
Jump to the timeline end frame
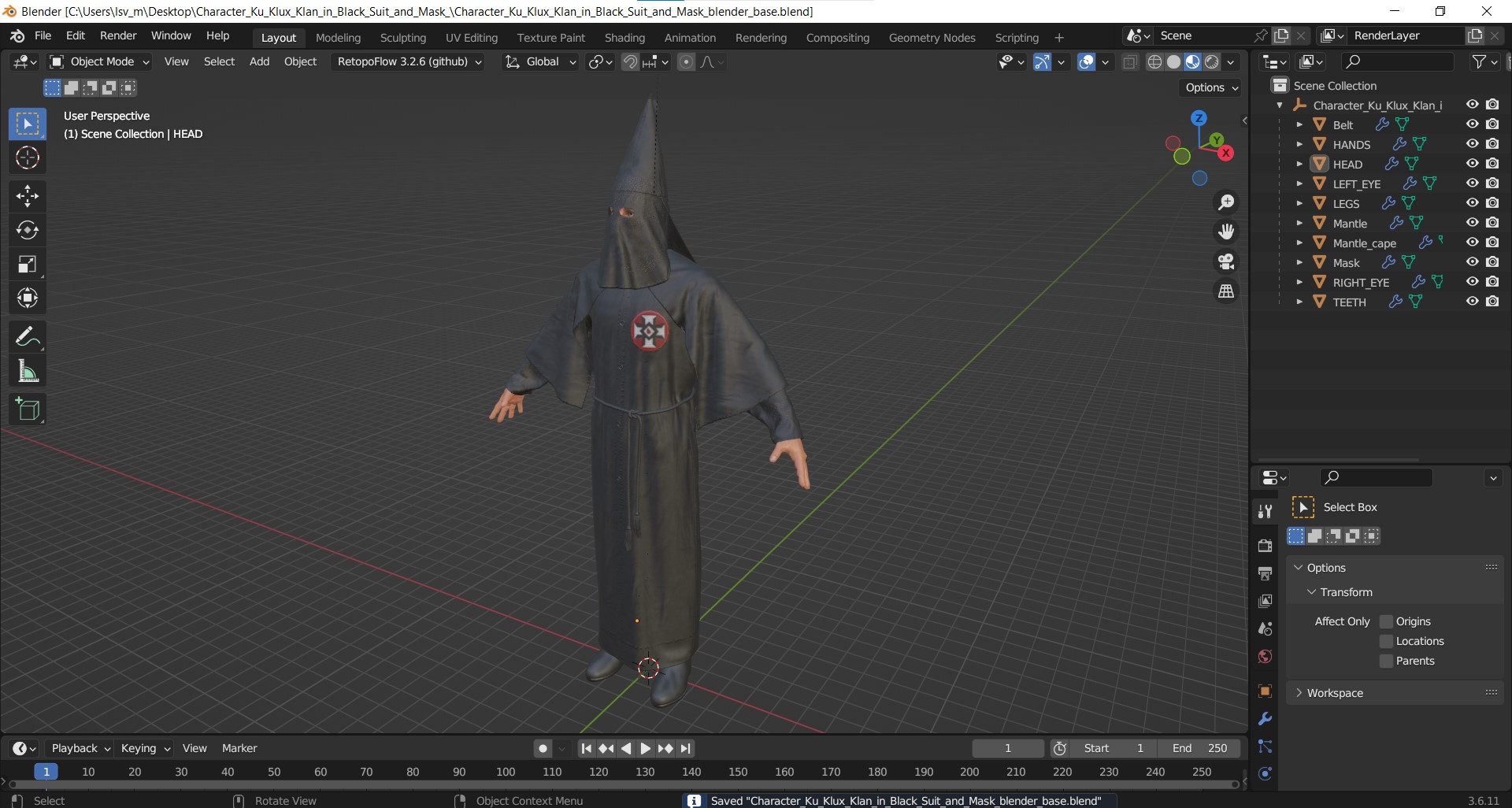(x=685, y=749)
